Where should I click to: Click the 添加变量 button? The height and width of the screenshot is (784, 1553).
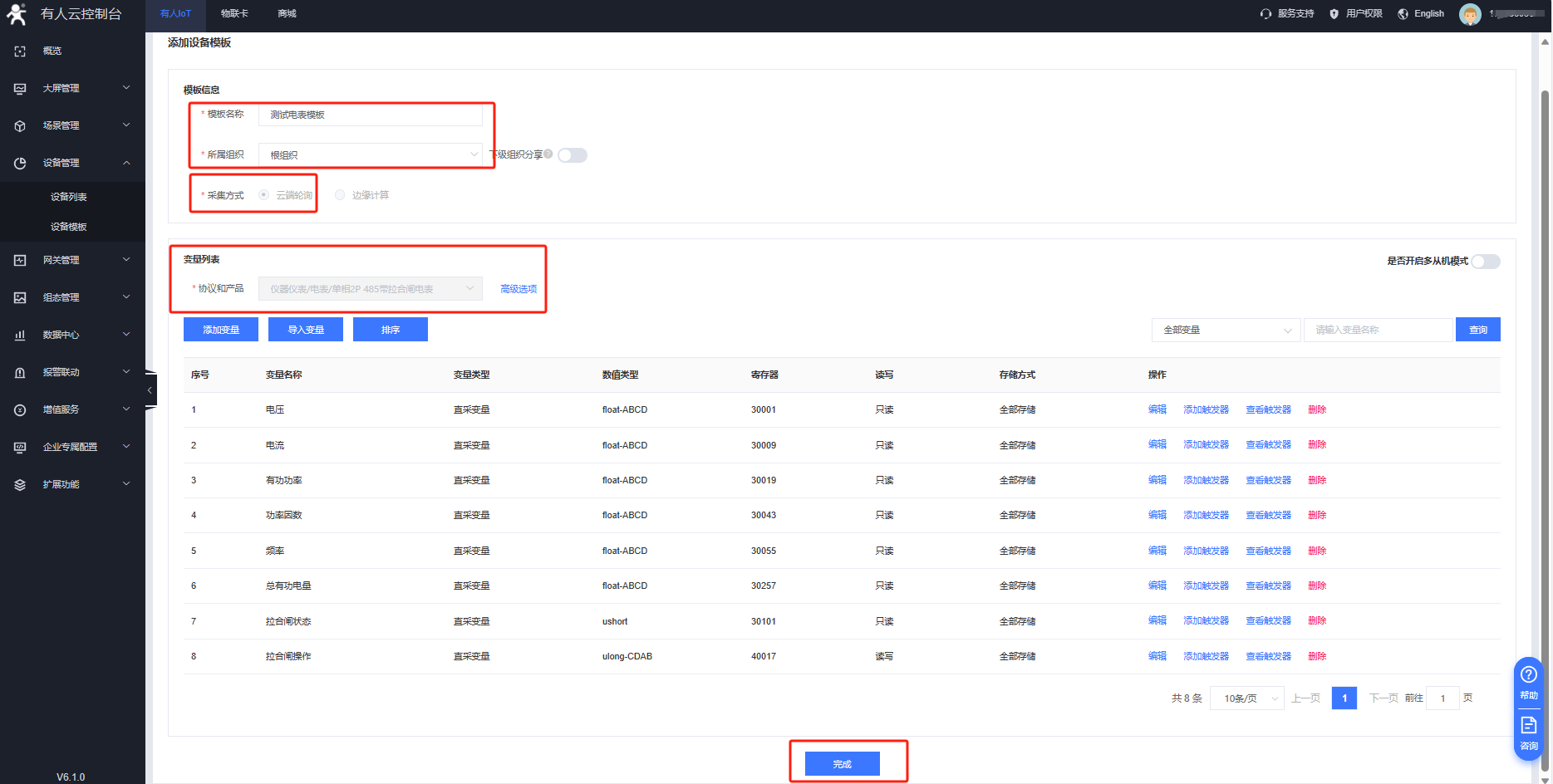(x=221, y=330)
